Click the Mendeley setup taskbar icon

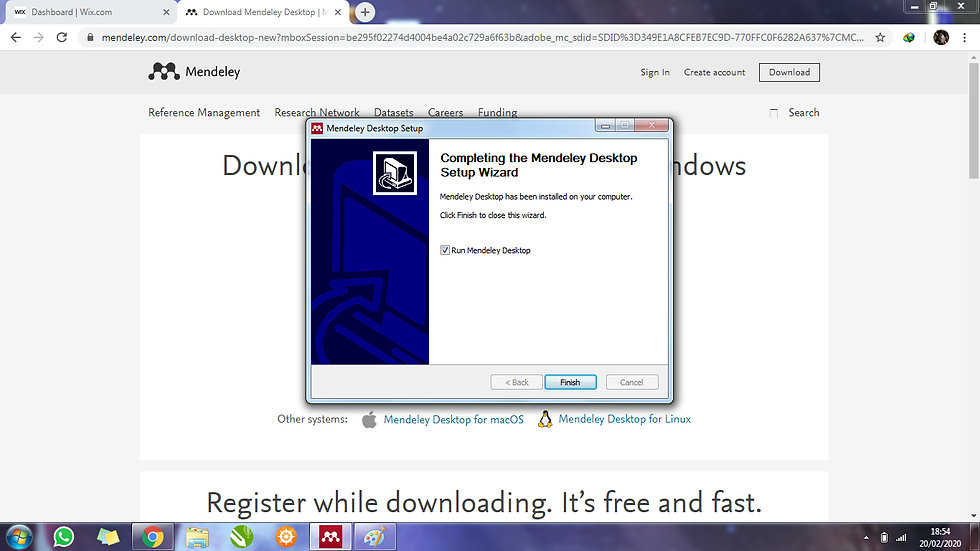pyautogui.click(x=331, y=537)
